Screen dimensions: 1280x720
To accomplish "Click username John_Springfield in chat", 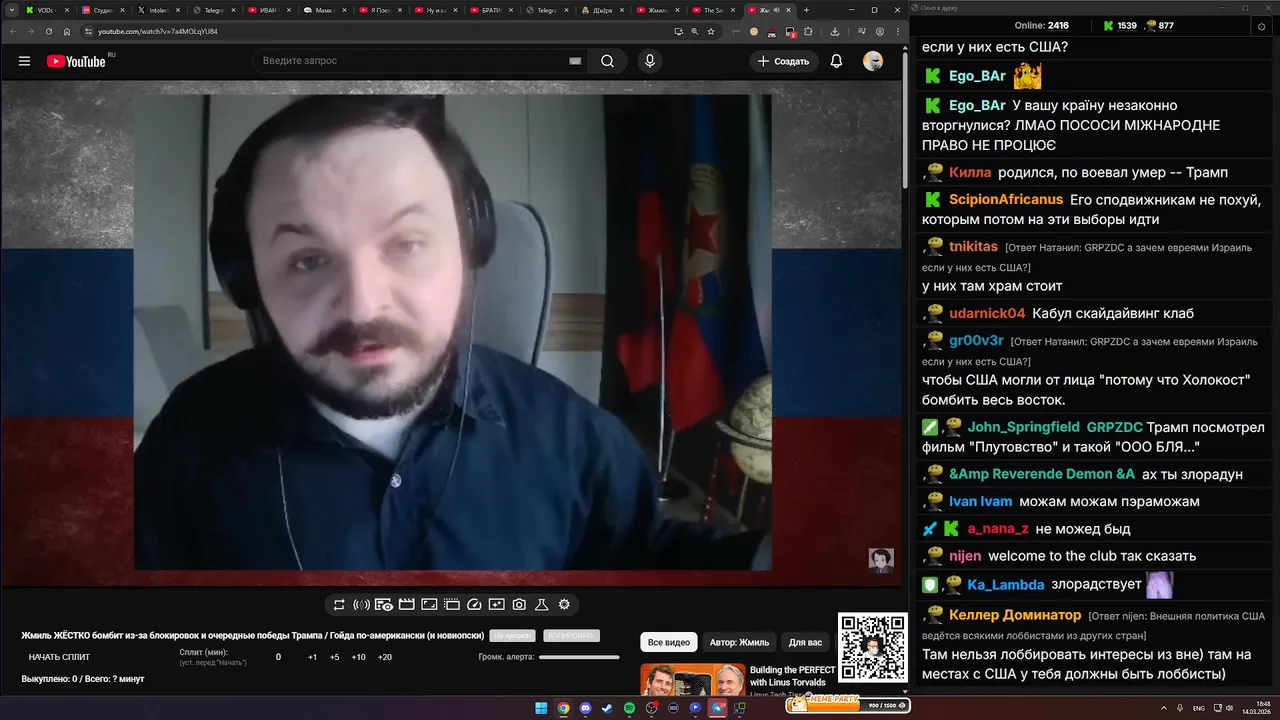I will (x=1023, y=427).
